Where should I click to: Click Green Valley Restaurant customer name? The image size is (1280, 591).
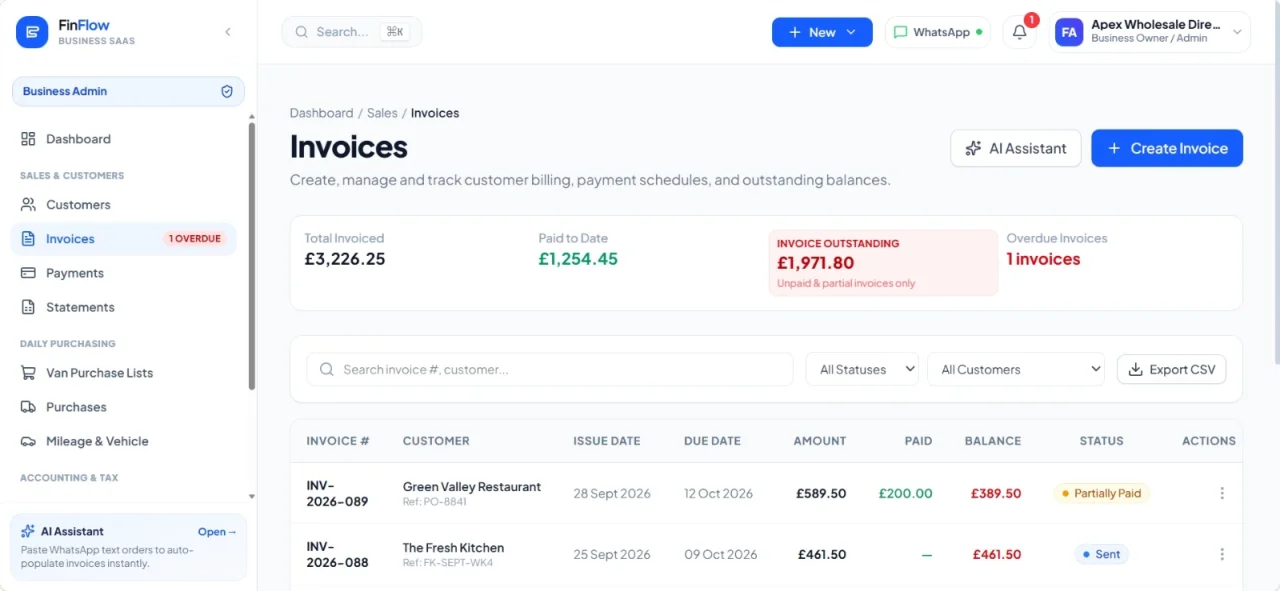click(472, 487)
